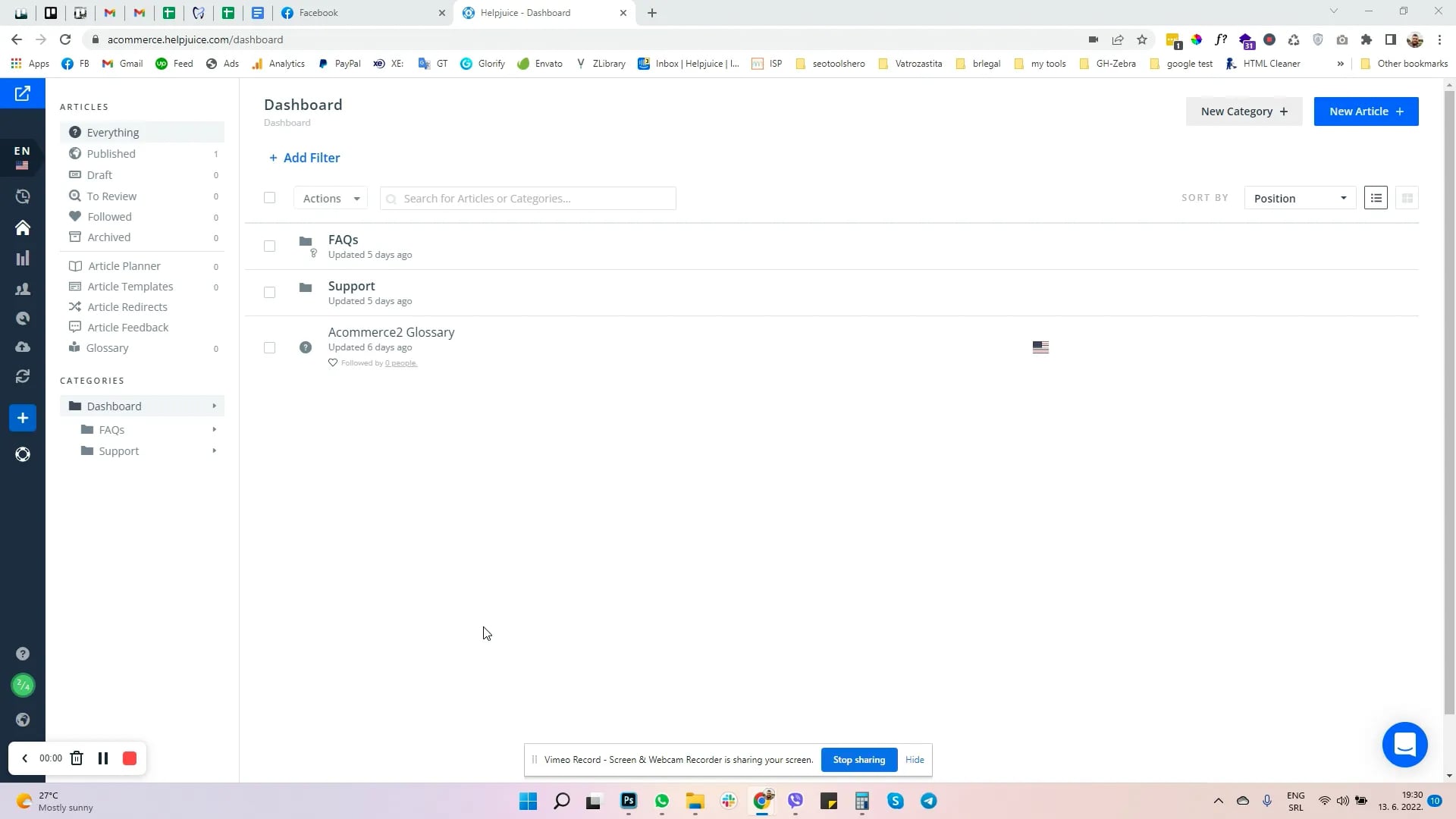
Task: Toggle the select-all checkbox
Action: point(269,197)
